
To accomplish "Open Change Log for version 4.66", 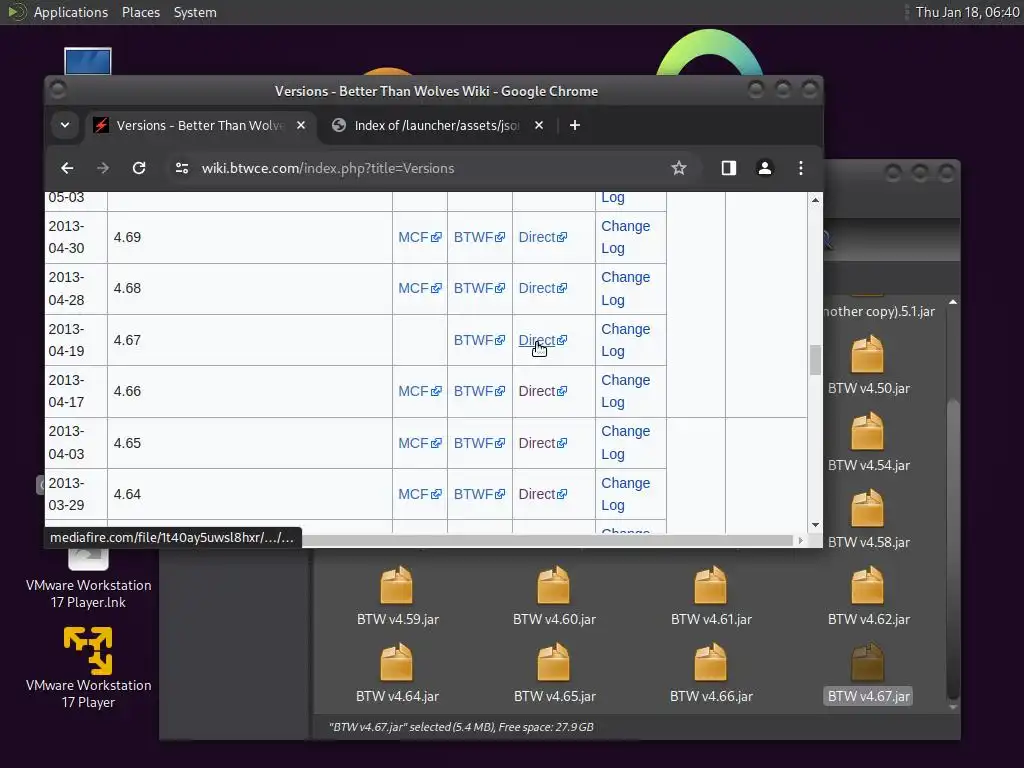I will pos(625,391).
